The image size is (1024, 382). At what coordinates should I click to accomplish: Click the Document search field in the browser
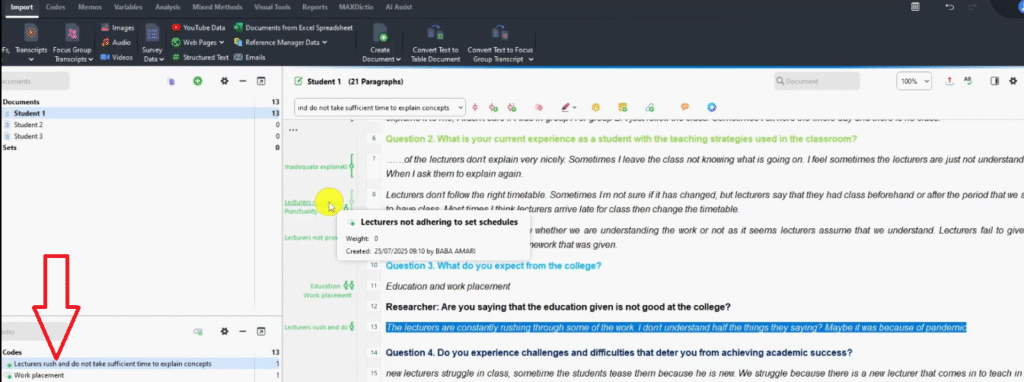tap(817, 82)
